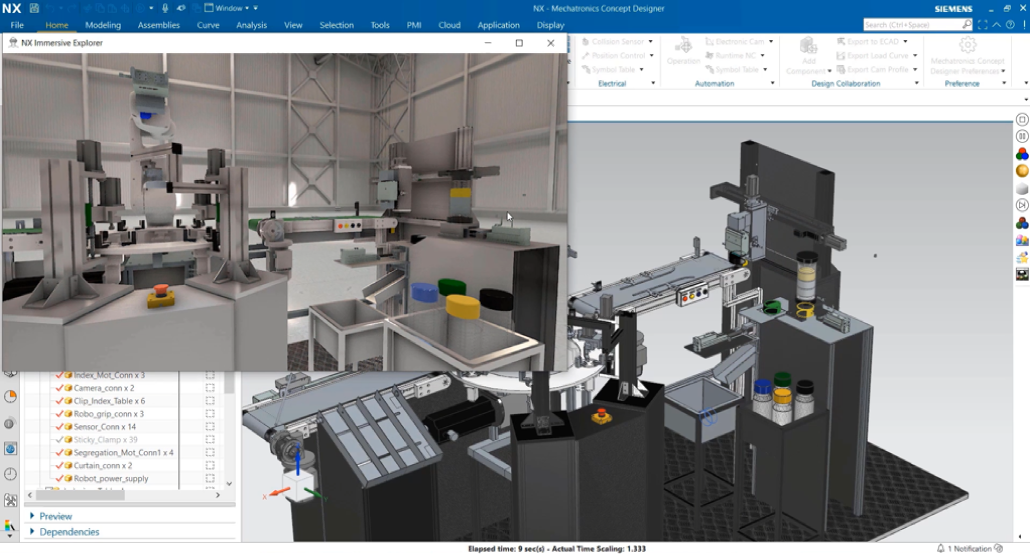Toggle checkmark for Sensor_Conn x 14
1030x554 pixels.
tap(59, 427)
